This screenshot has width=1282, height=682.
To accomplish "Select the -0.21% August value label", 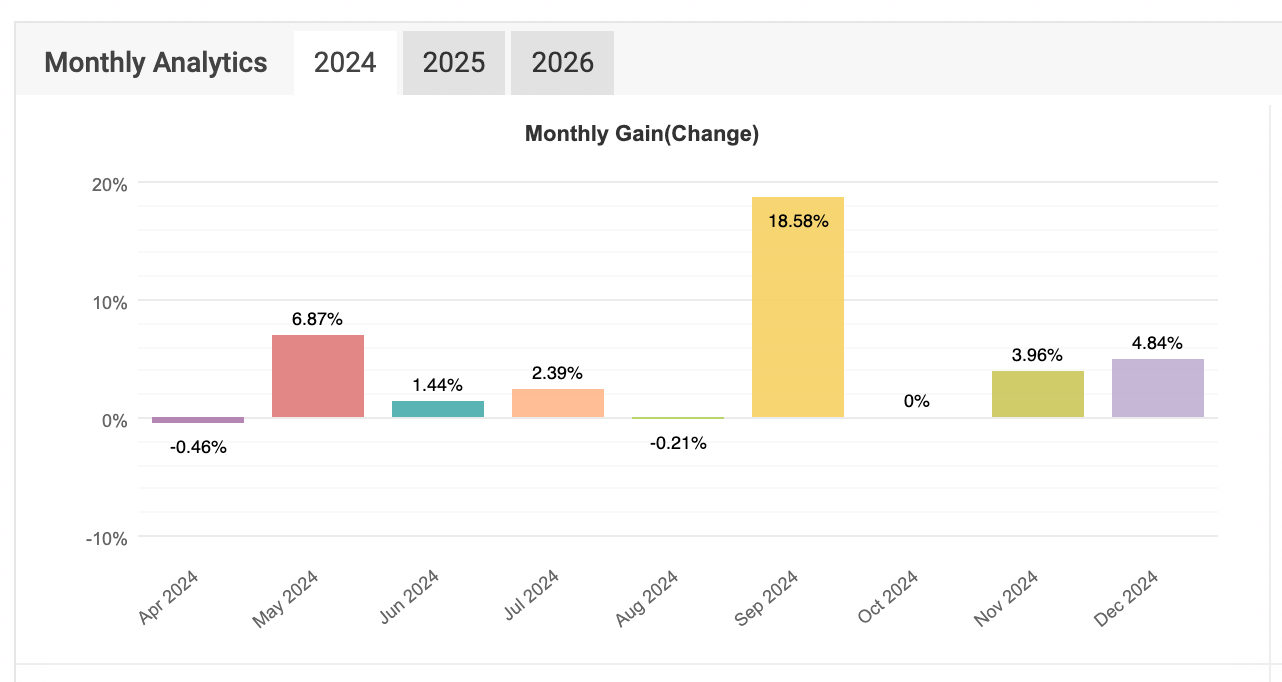I will (678, 443).
